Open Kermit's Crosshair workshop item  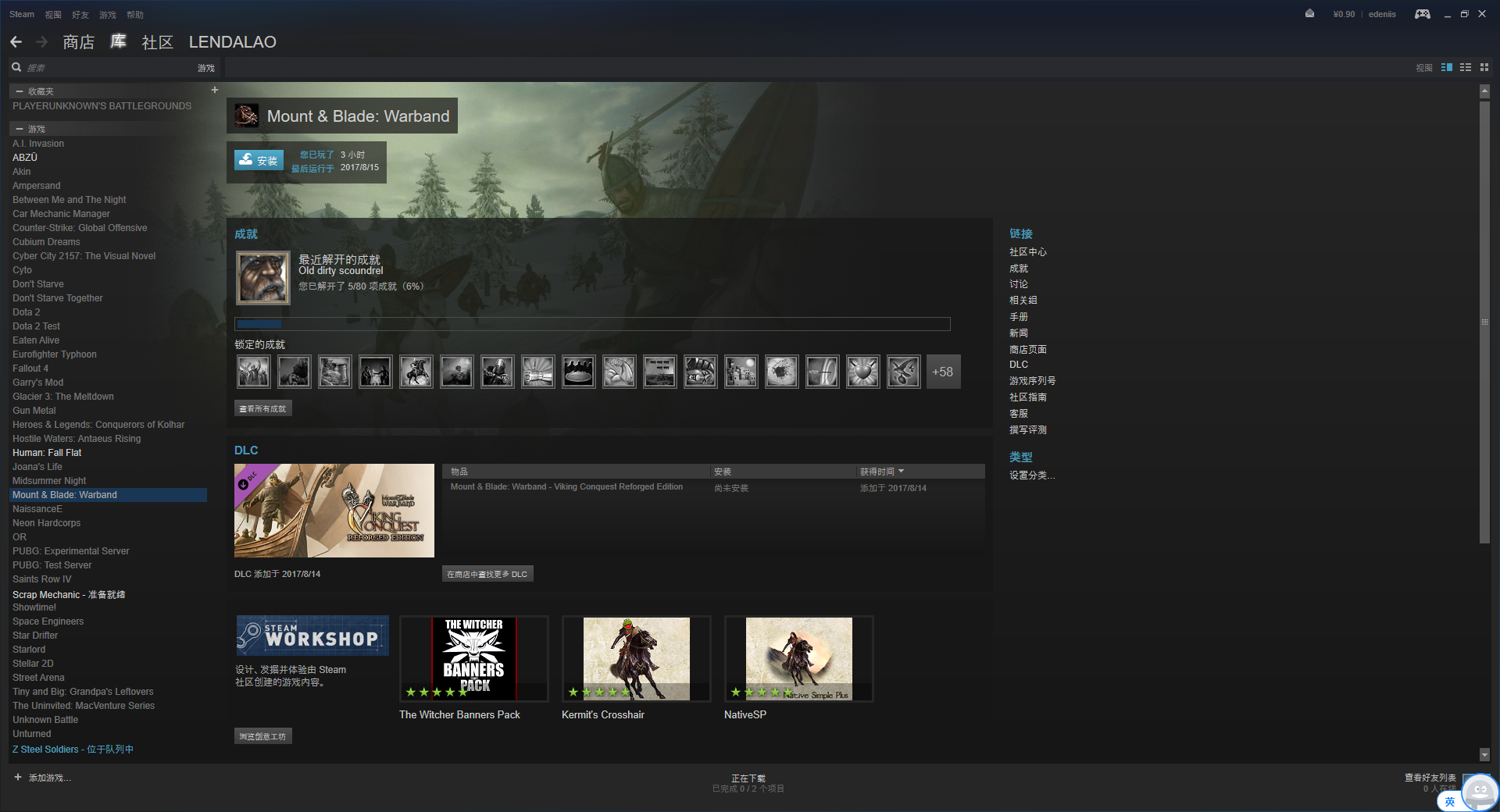click(637, 659)
